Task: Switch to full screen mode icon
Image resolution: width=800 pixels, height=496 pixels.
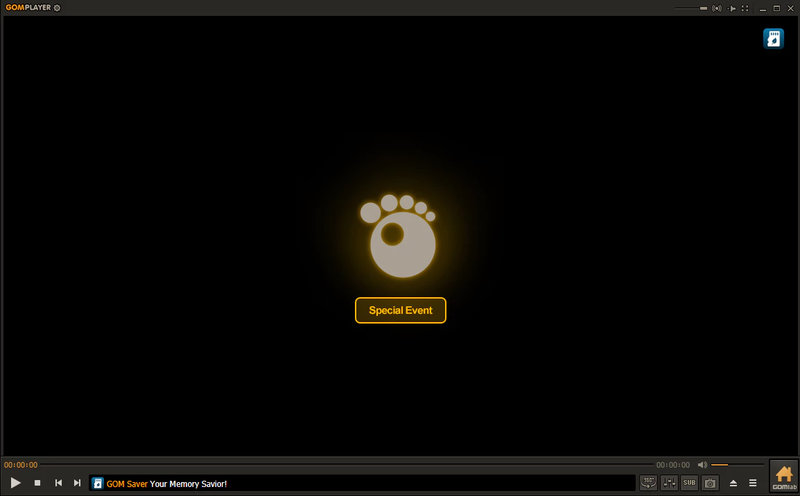Action: 745,8
